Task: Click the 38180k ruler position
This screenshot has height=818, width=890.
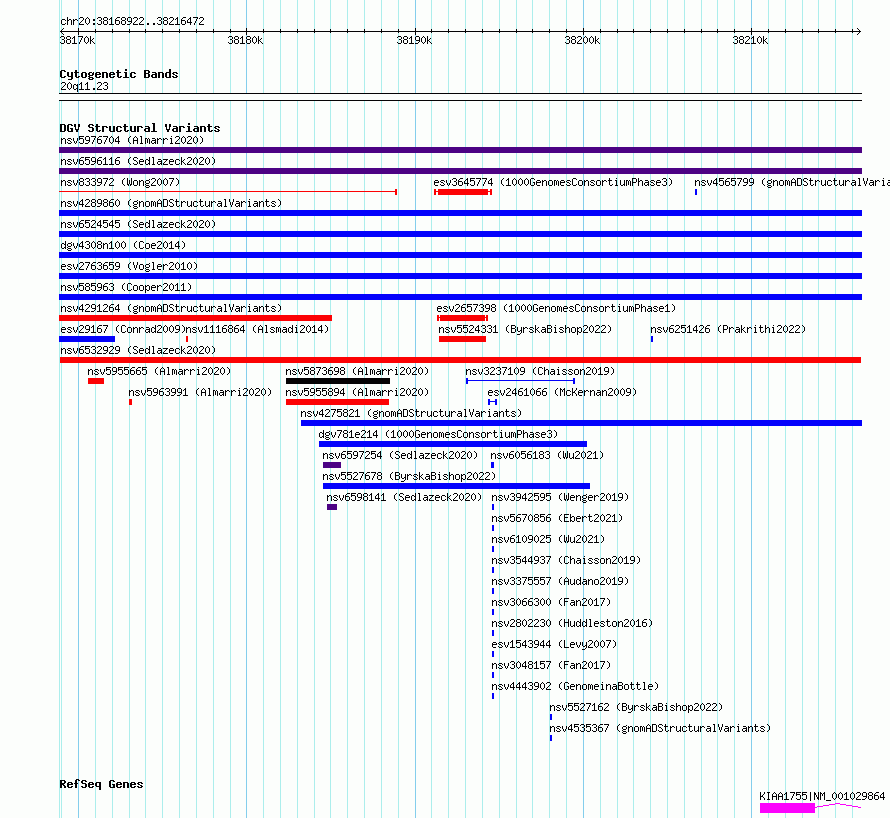Action: click(245, 40)
